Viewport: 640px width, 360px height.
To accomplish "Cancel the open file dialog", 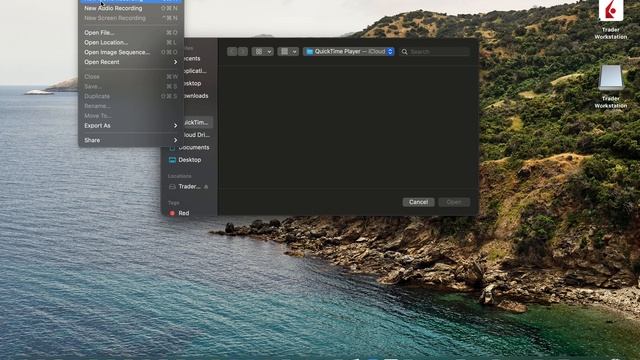I will tap(418, 202).
